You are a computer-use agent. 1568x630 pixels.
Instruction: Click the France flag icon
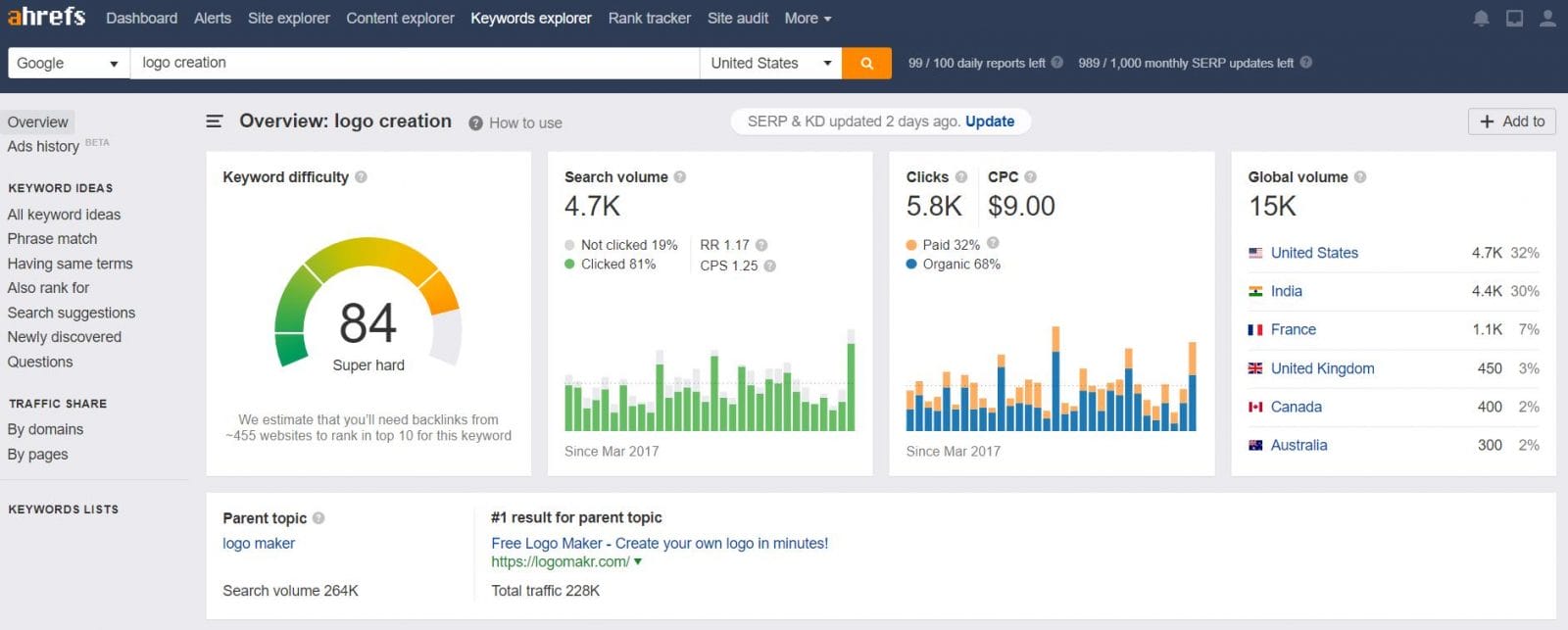pos(1255,330)
